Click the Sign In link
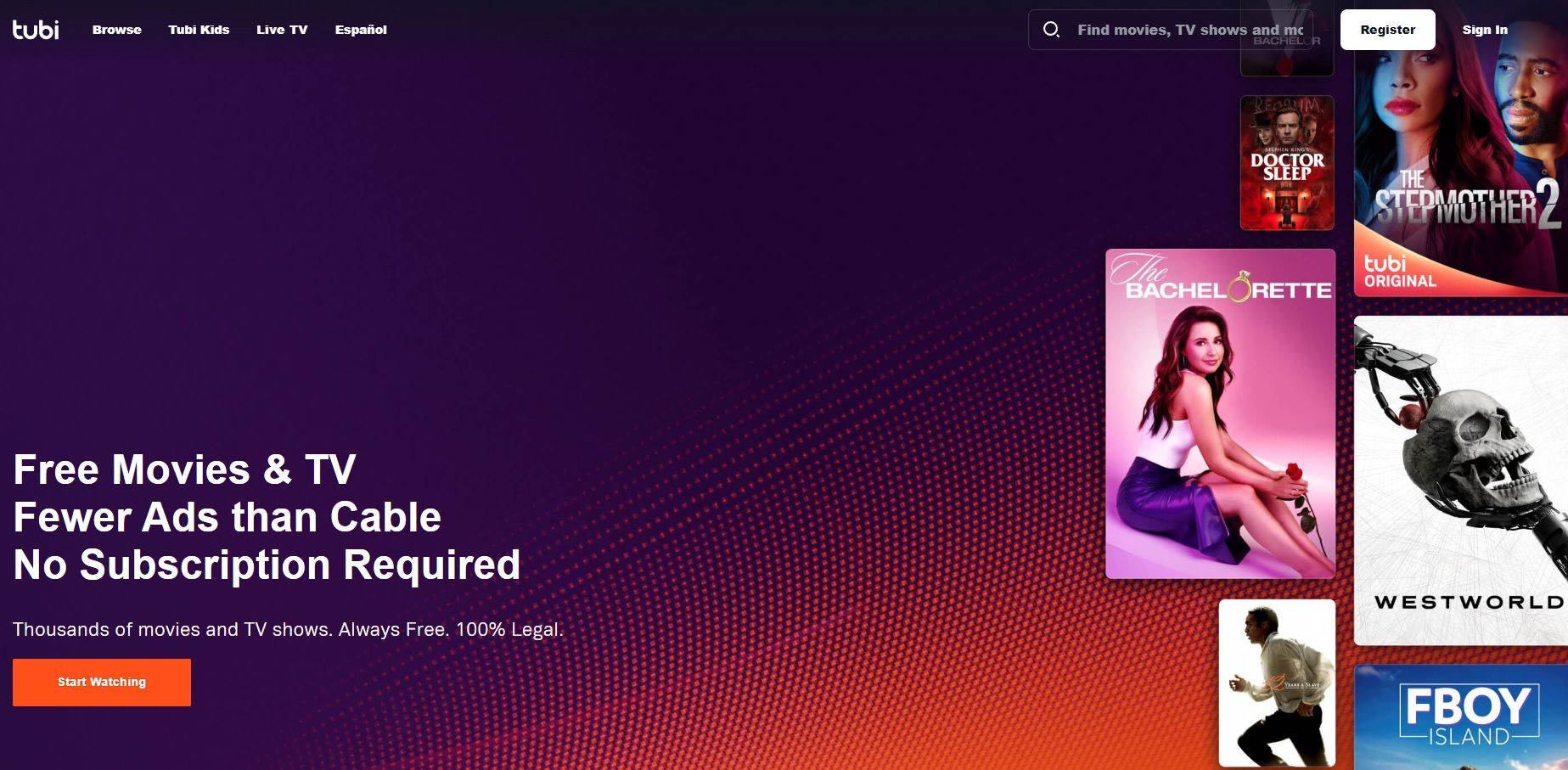 1485,30
